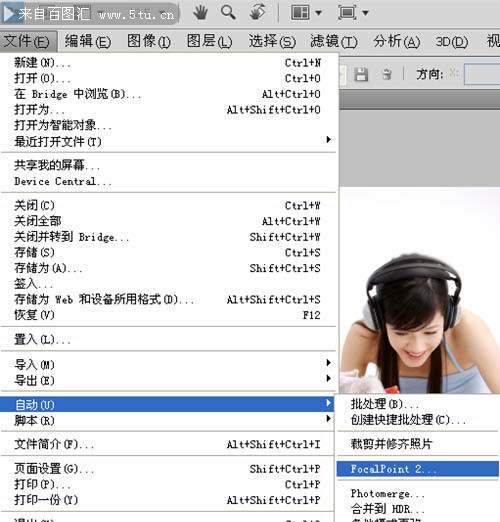
Task: Select 在 Bridge 中浏览(B)...
Action: pos(168,94)
